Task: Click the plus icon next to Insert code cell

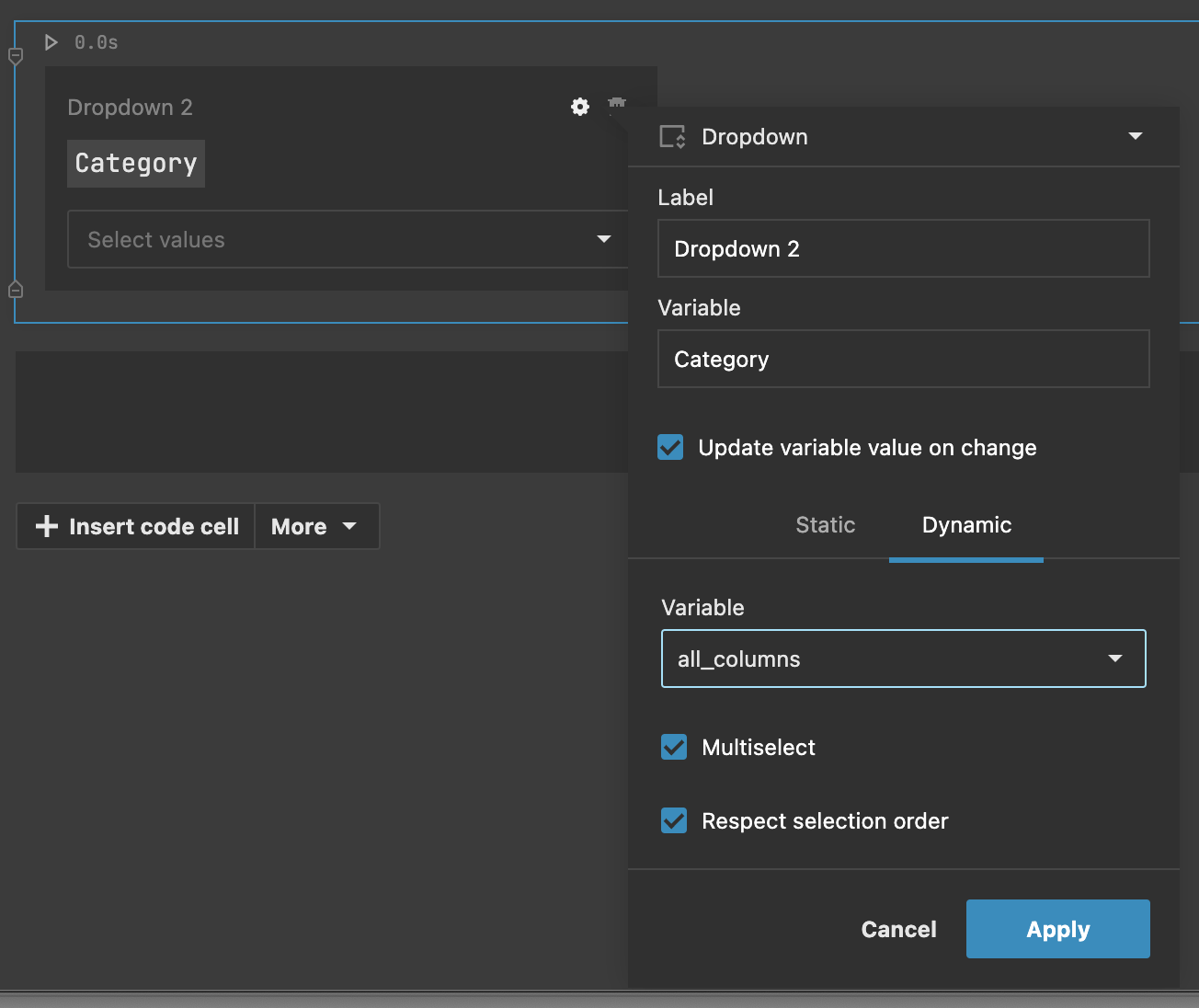Action: tap(46, 526)
